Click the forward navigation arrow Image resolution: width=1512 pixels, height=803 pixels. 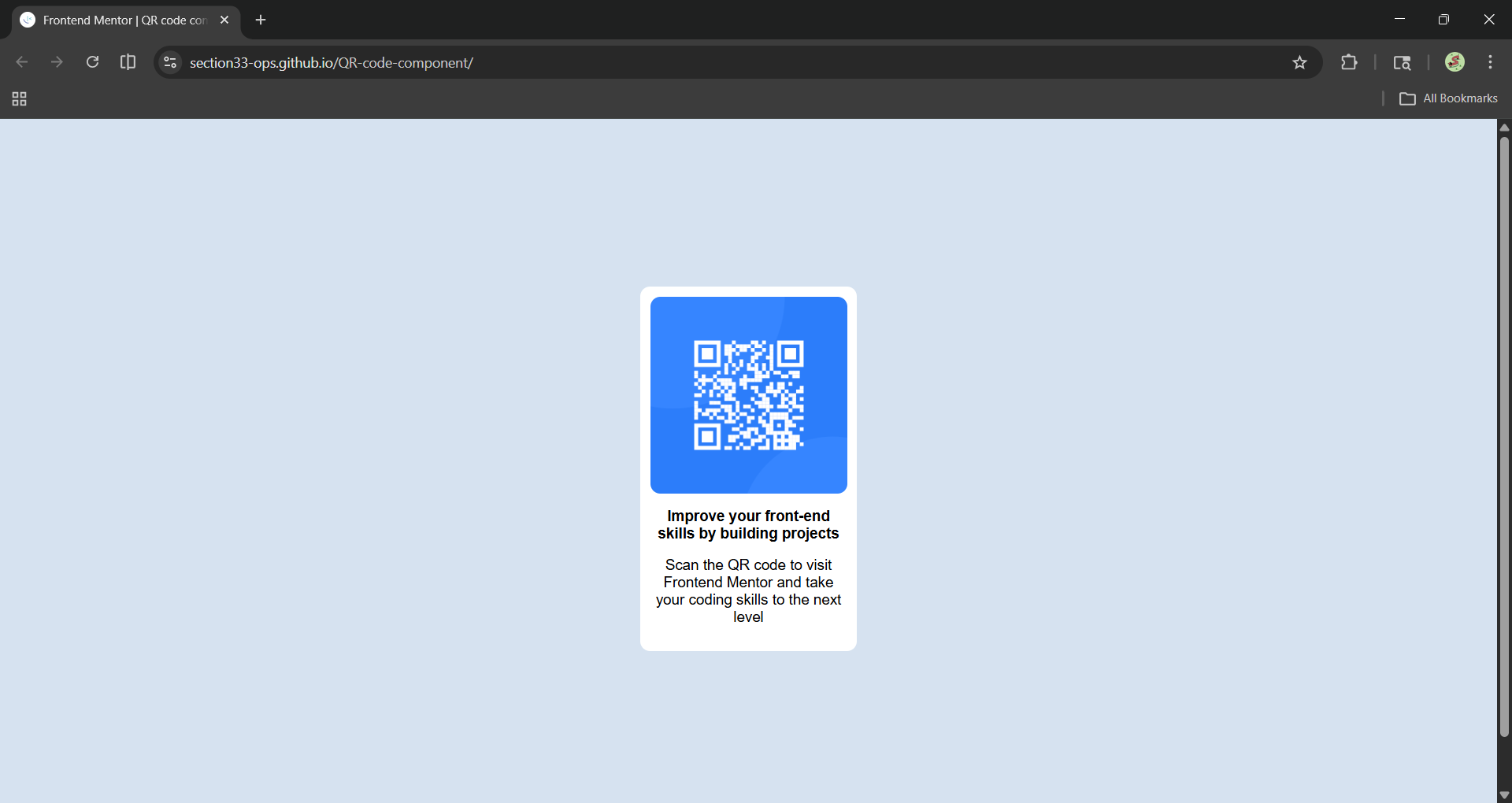(57, 62)
